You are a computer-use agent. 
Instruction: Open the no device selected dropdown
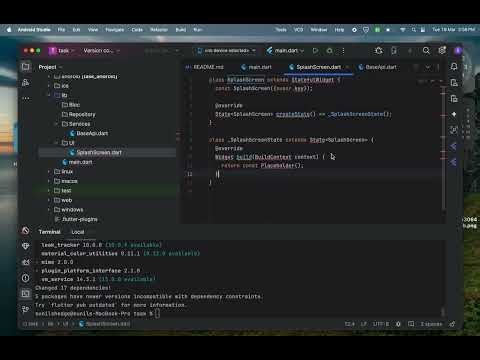227,51
